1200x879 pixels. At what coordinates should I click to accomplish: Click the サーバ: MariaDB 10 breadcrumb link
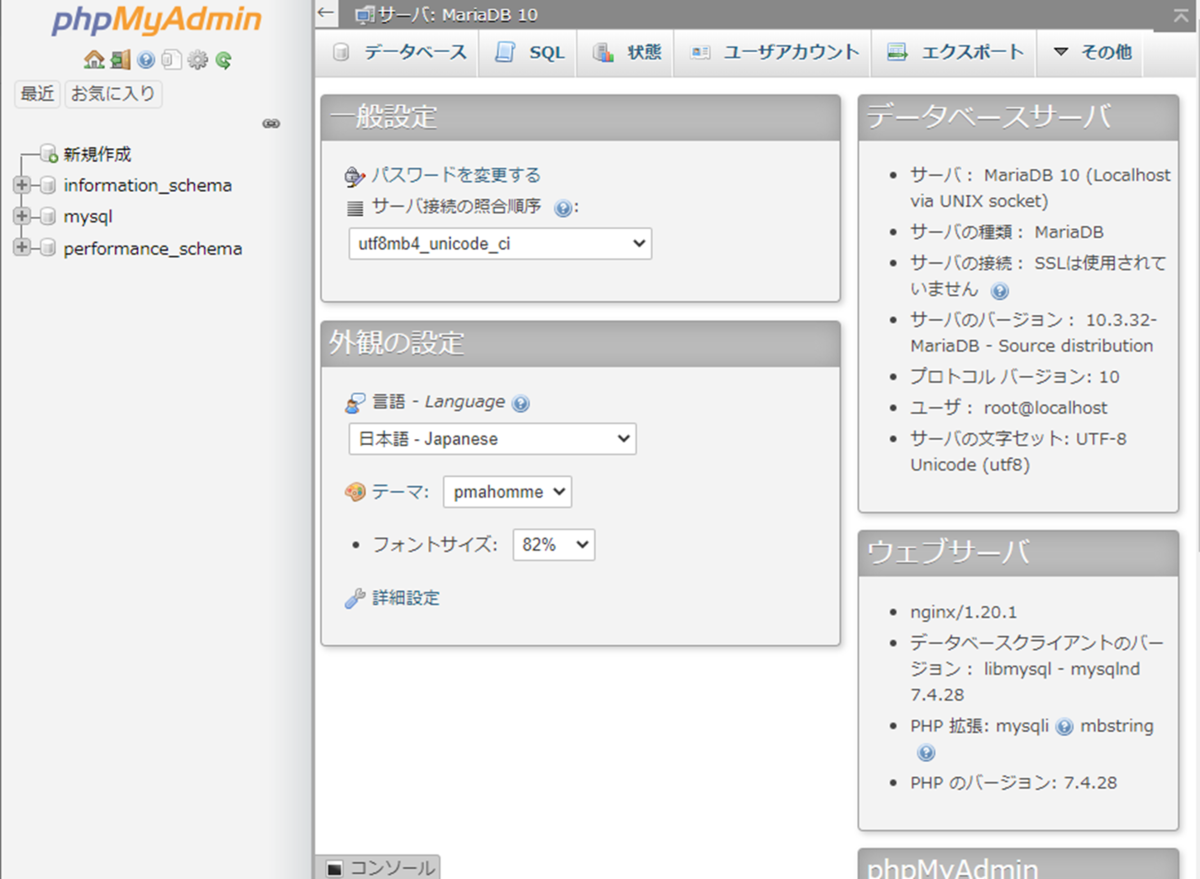(x=460, y=15)
